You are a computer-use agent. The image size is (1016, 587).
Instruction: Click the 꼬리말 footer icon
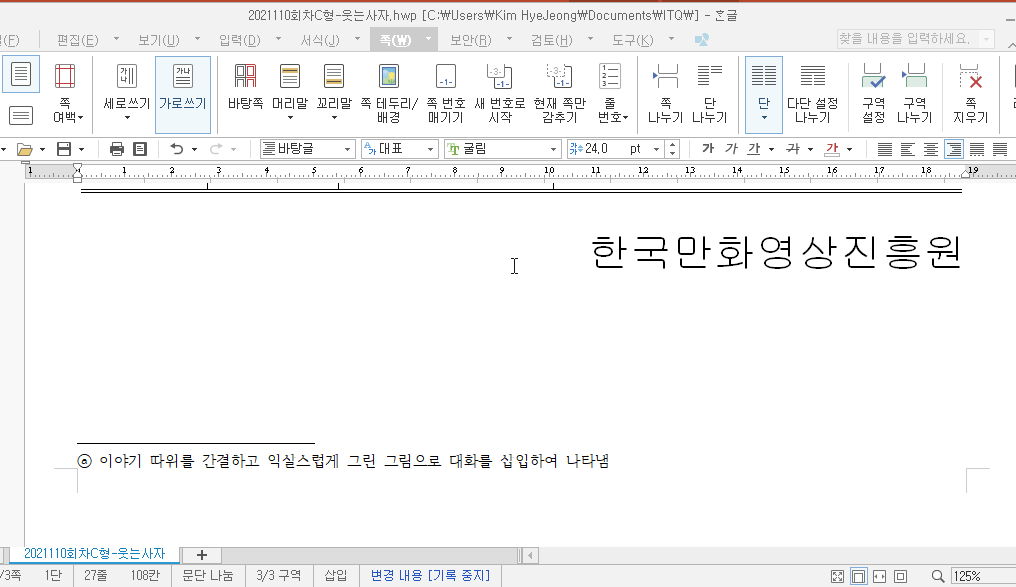point(334,77)
